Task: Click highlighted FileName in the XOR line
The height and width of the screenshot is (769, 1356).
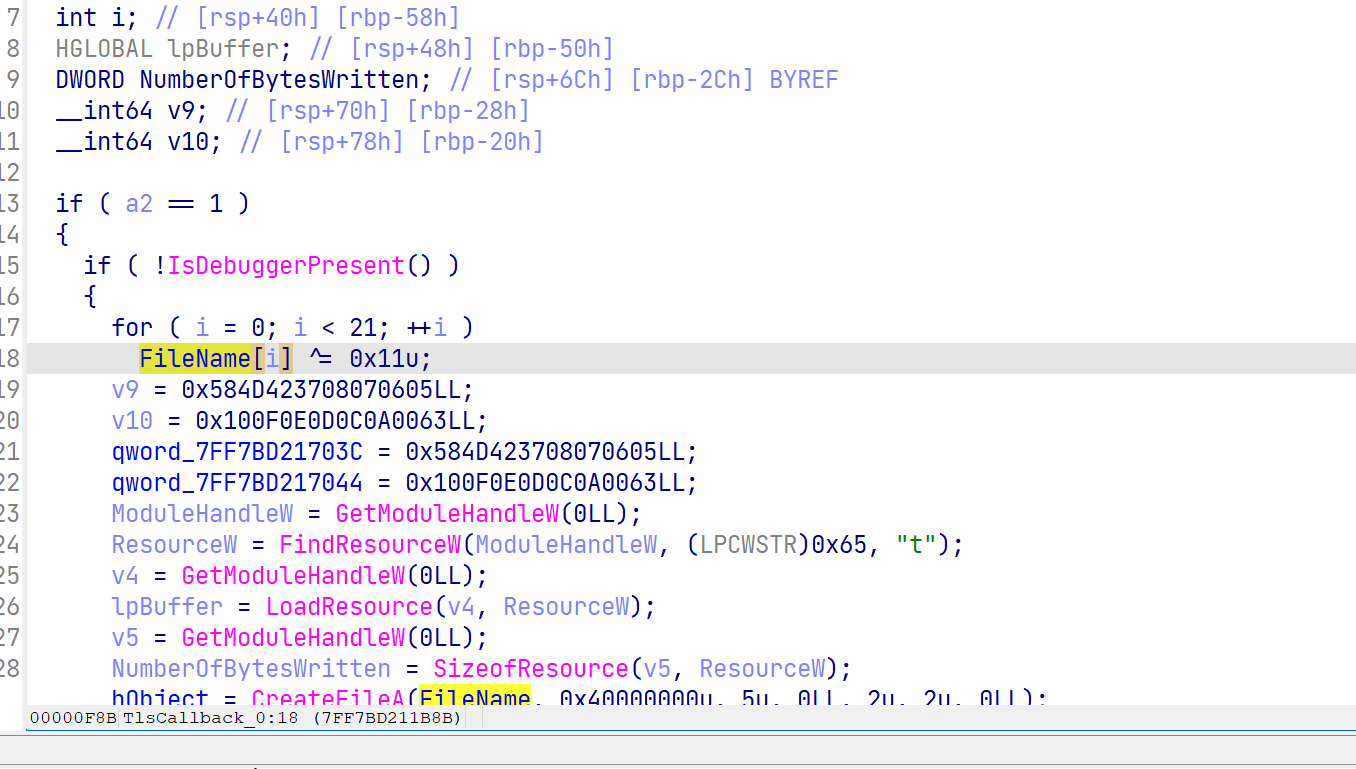Action: (x=195, y=358)
